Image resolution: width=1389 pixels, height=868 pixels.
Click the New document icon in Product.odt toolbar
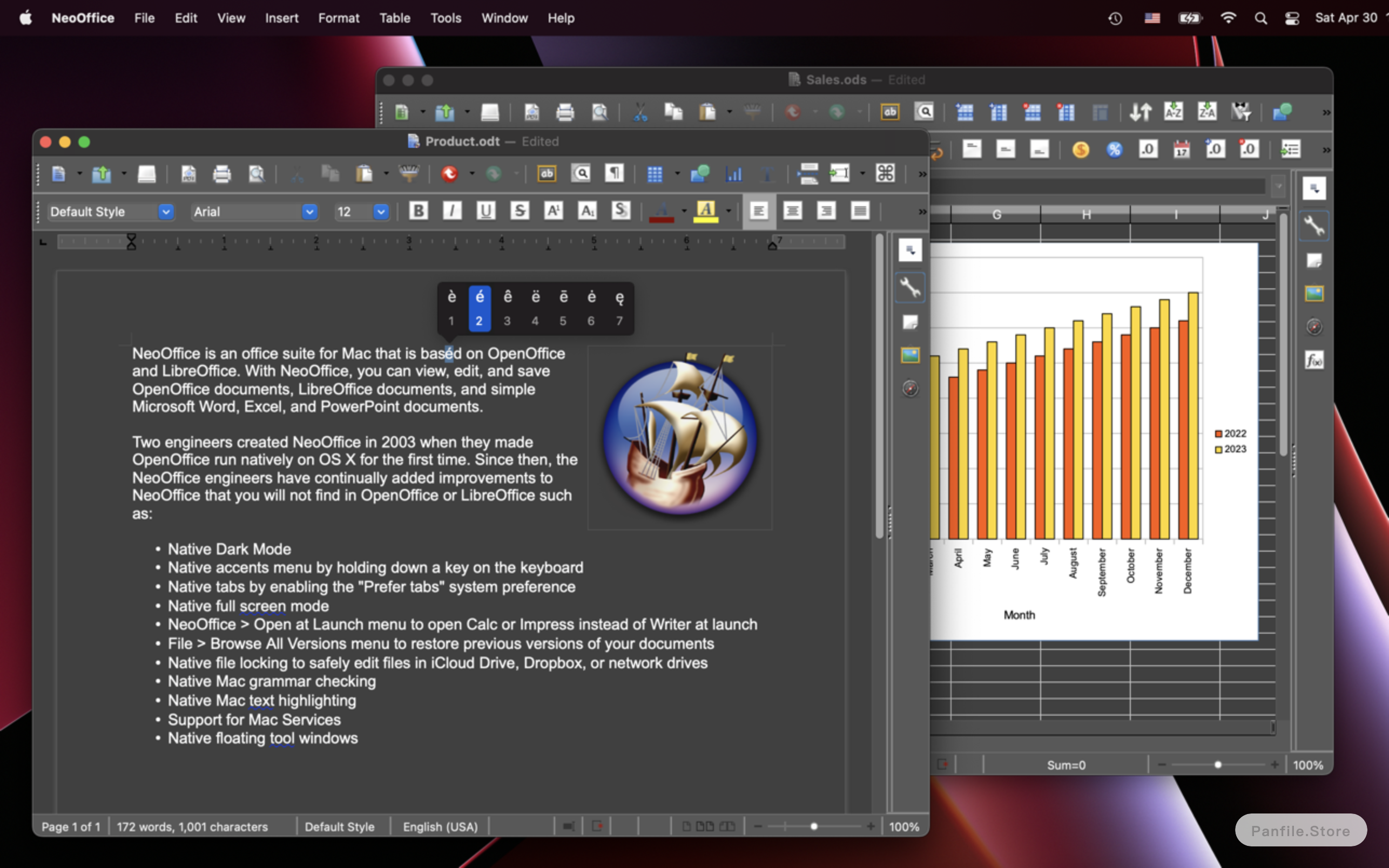58,173
